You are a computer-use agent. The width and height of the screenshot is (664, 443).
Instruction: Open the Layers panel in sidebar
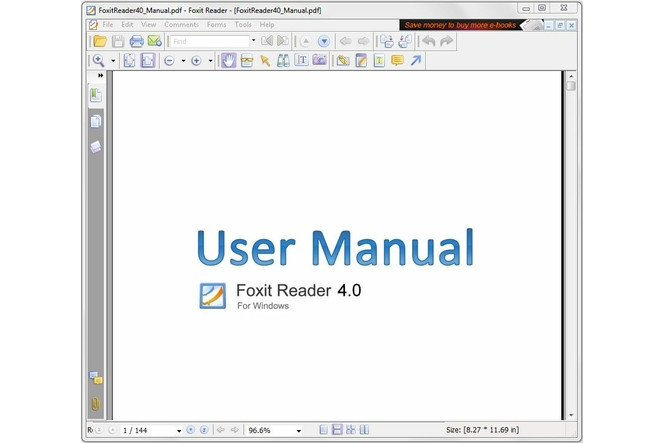pos(96,147)
